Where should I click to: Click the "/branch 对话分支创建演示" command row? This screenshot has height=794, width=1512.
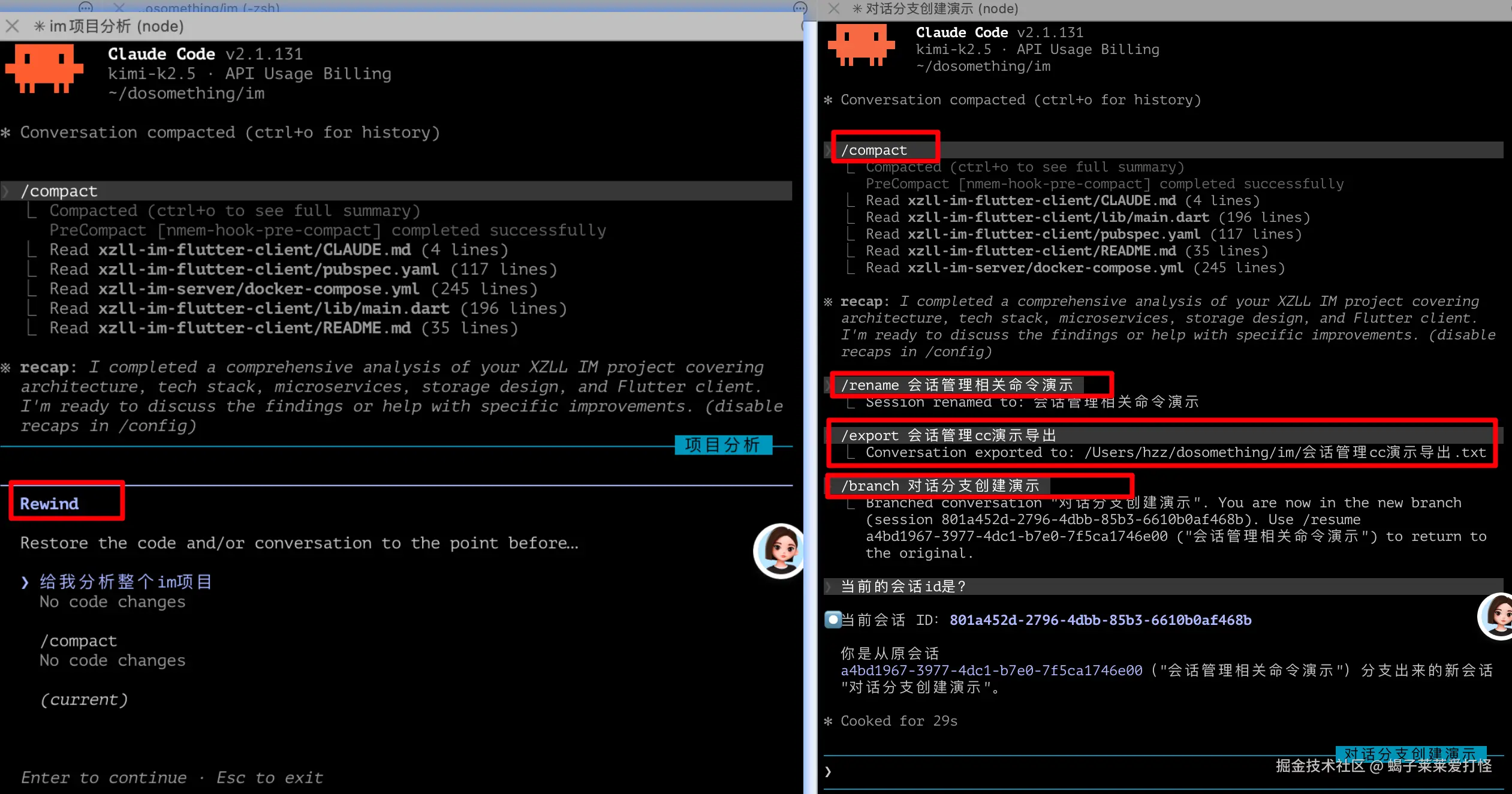click(937, 486)
